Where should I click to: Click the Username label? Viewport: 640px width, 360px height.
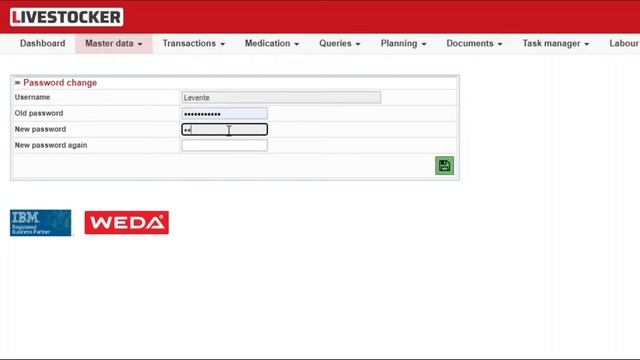(32, 97)
